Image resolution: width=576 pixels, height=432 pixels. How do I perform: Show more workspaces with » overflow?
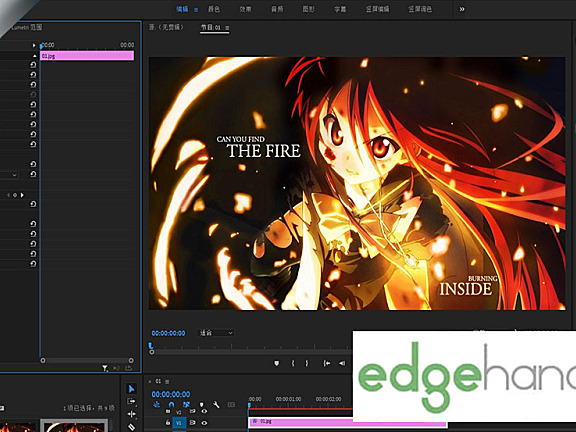[462, 9]
